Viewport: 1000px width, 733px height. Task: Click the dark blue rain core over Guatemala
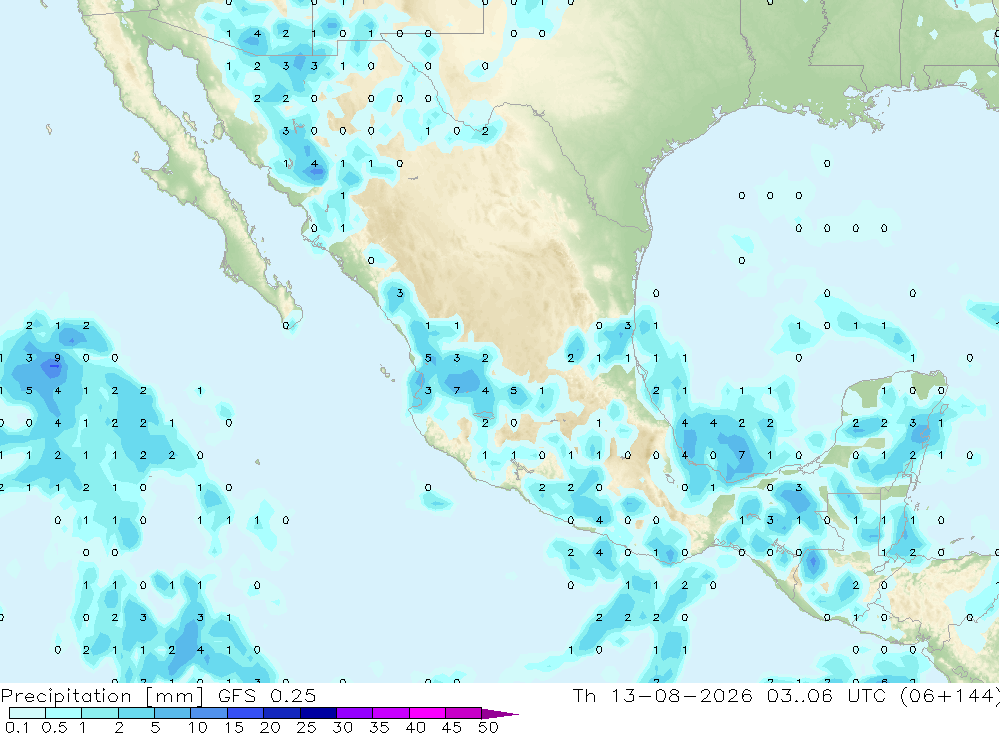[x=812, y=563]
